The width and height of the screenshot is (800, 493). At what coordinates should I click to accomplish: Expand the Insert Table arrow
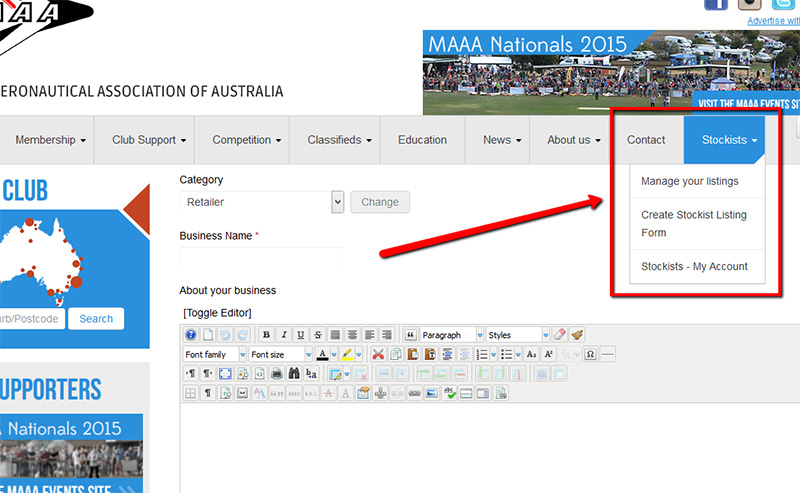point(347,374)
